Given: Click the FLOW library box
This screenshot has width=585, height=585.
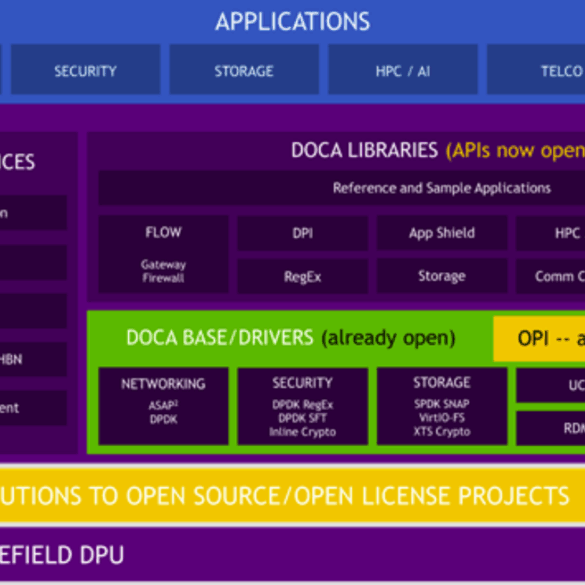Looking at the screenshot, I should (163, 254).
